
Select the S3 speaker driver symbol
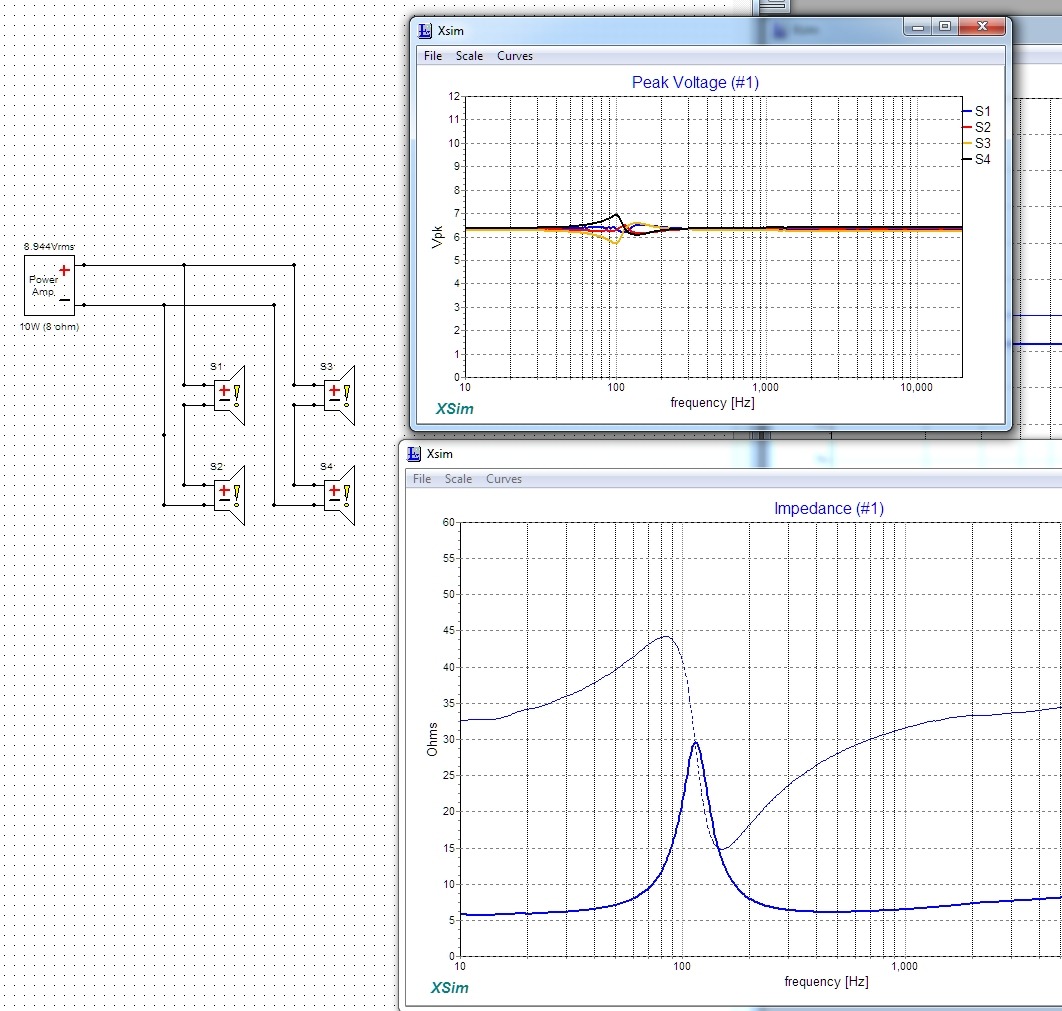(x=339, y=395)
